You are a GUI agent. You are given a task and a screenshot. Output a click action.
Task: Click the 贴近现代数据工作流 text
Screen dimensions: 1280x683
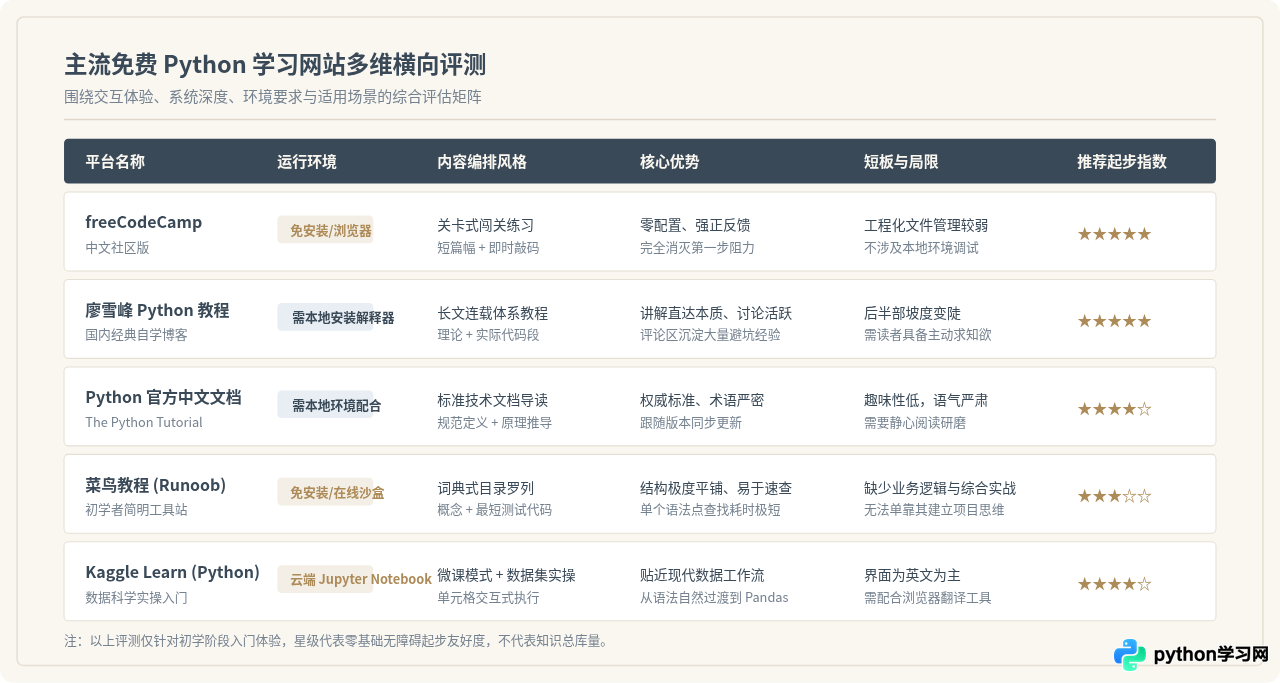click(702, 575)
